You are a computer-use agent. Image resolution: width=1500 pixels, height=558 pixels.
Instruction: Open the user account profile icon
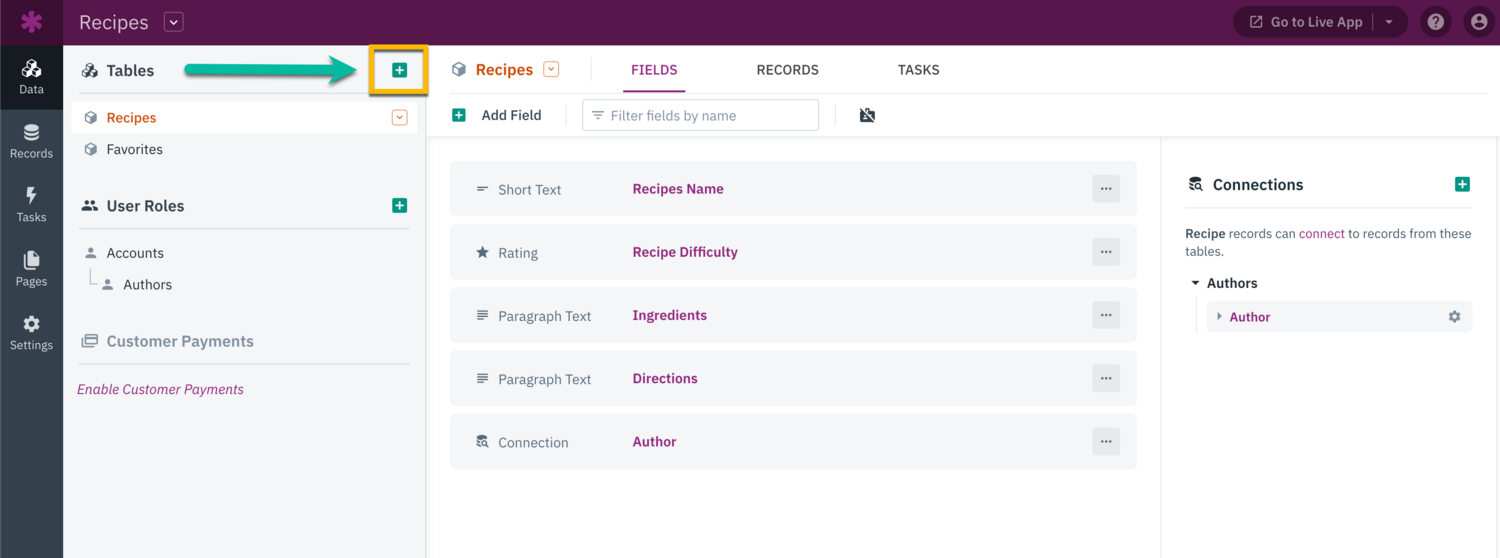coord(1478,22)
